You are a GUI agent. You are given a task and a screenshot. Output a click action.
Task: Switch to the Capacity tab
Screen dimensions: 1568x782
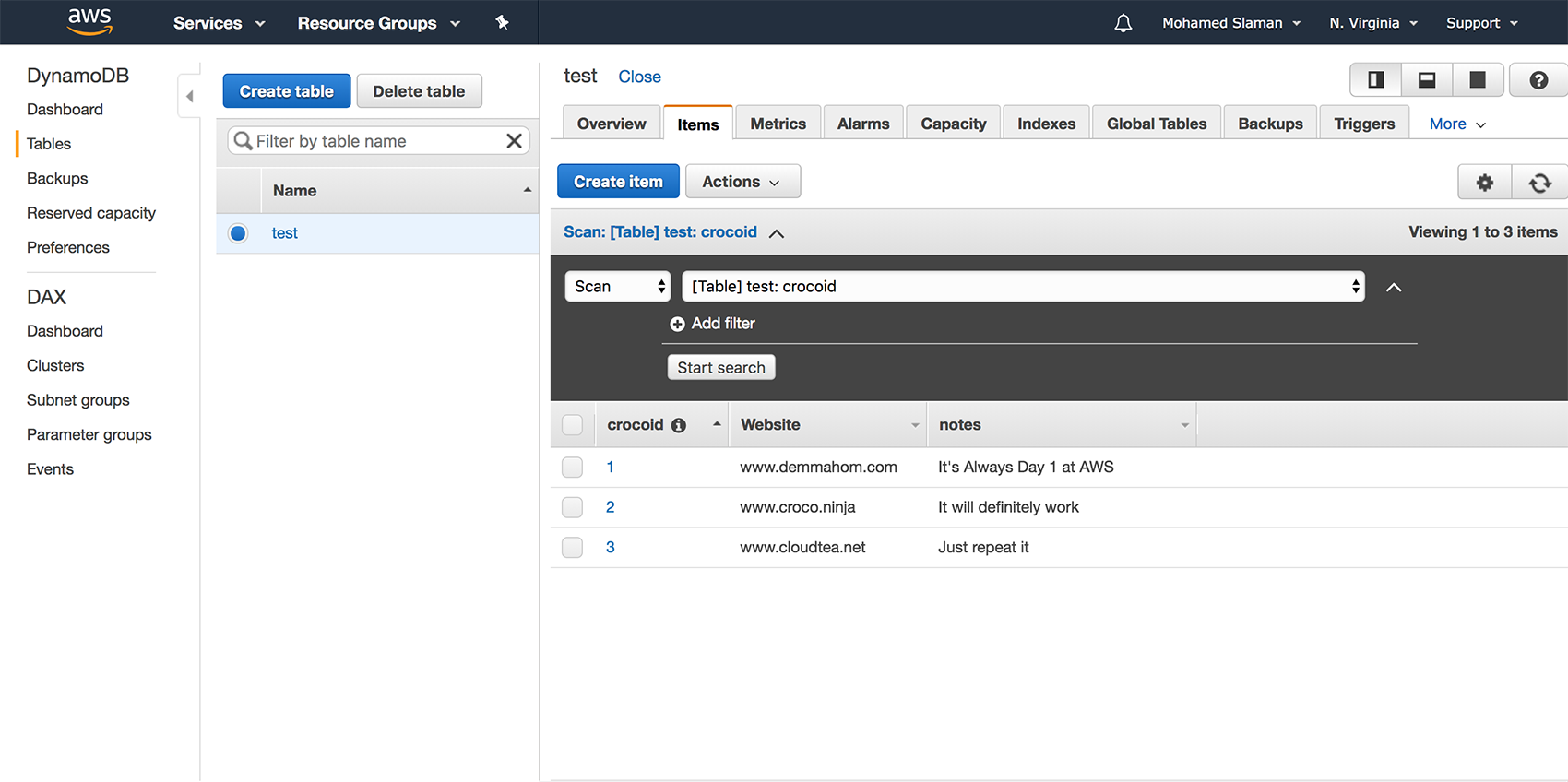954,124
